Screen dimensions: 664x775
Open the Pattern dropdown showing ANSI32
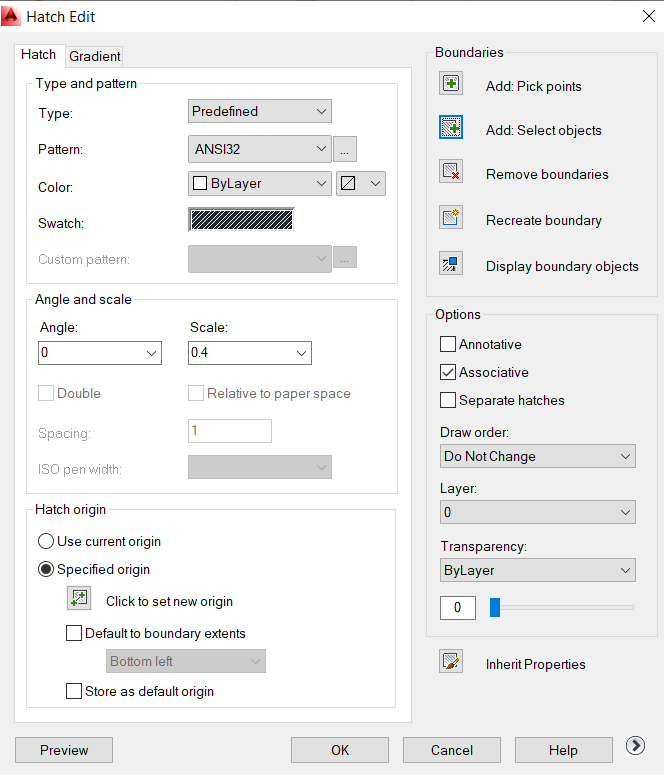pos(259,149)
